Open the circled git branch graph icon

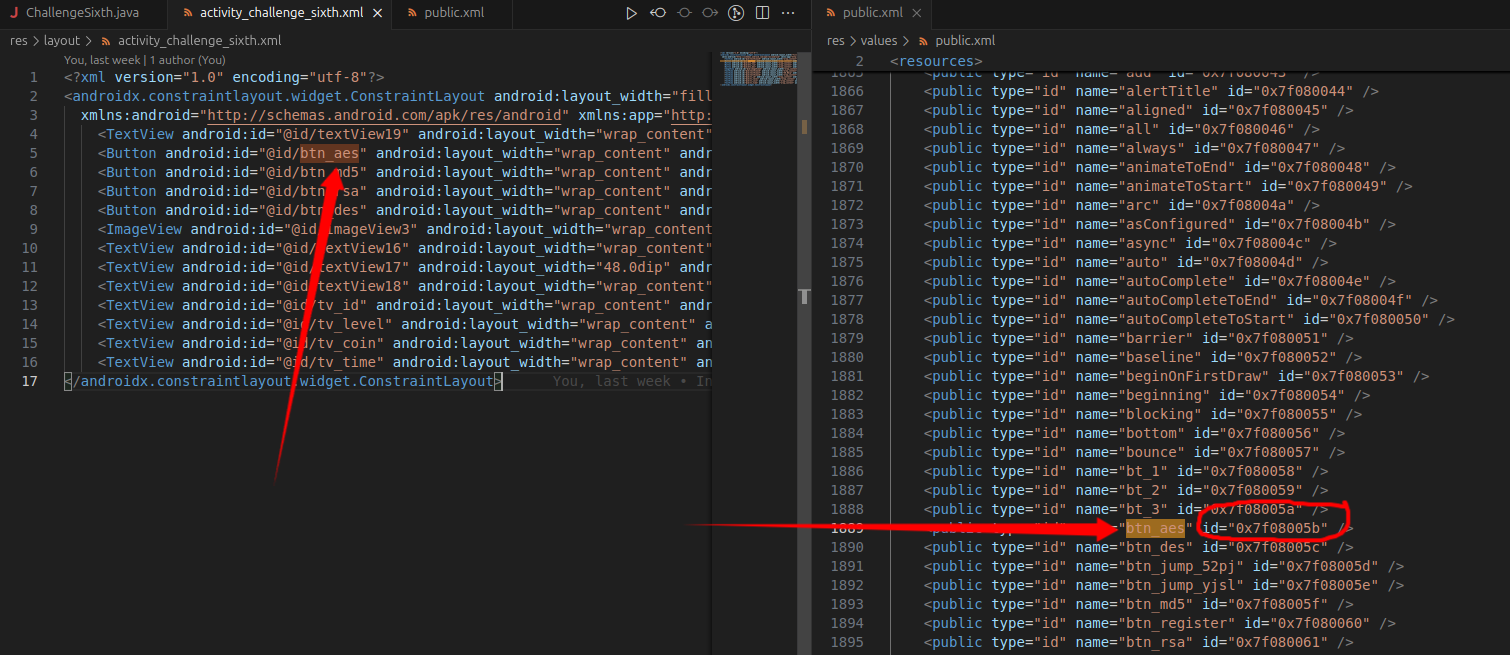pos(736,13)
